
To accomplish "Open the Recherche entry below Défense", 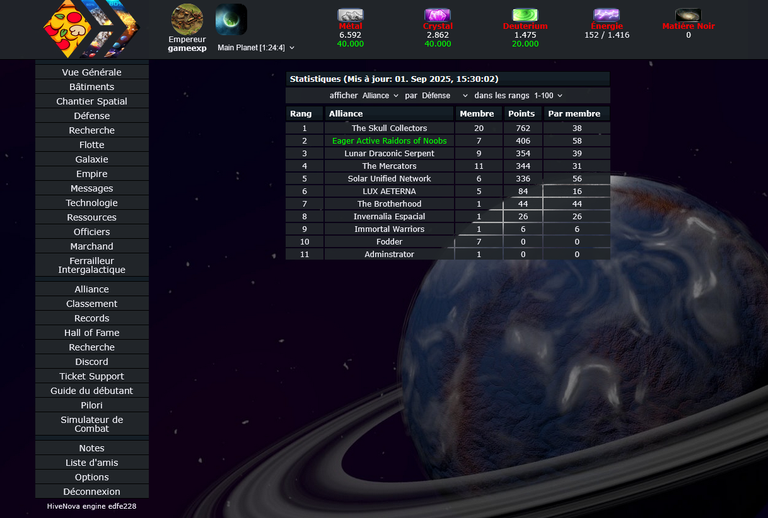I will (92, 130).
